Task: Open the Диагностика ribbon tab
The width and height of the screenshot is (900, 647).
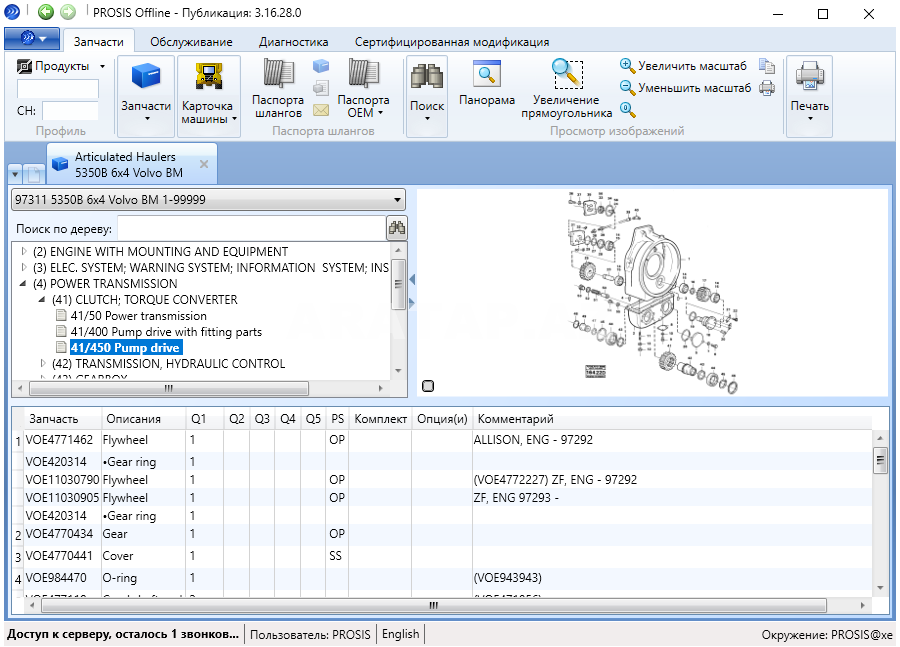Action: [x=293, y=42]
